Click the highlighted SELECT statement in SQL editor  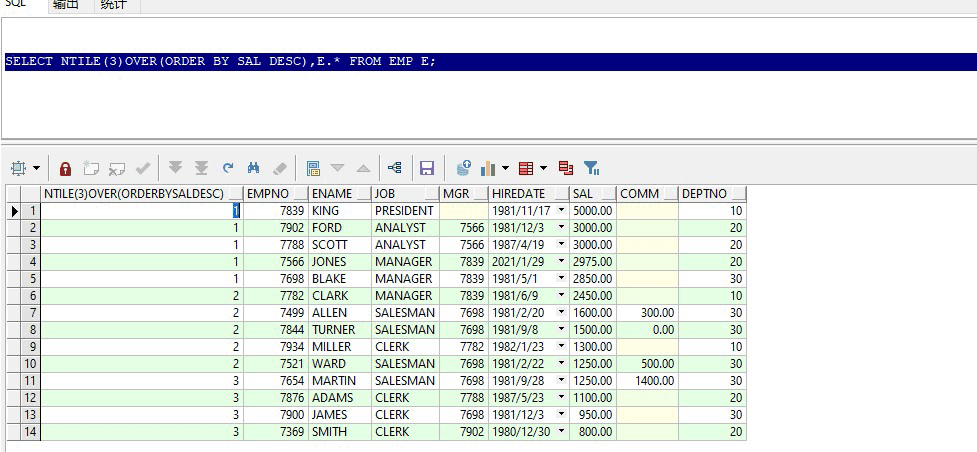coord(220,62)
